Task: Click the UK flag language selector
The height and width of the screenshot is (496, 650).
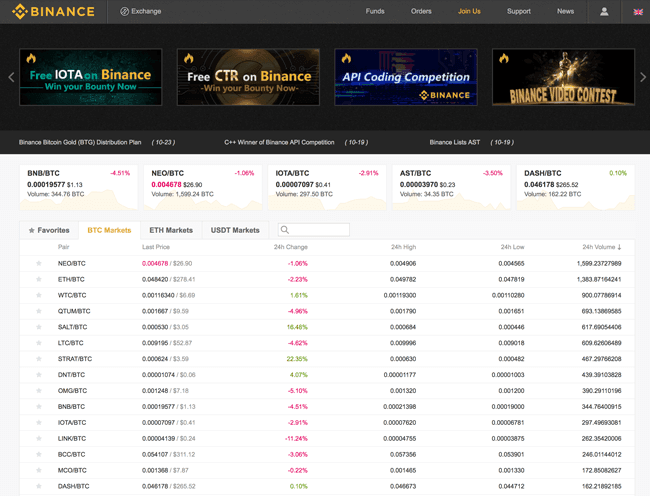Action: click(x=638, y=12)
